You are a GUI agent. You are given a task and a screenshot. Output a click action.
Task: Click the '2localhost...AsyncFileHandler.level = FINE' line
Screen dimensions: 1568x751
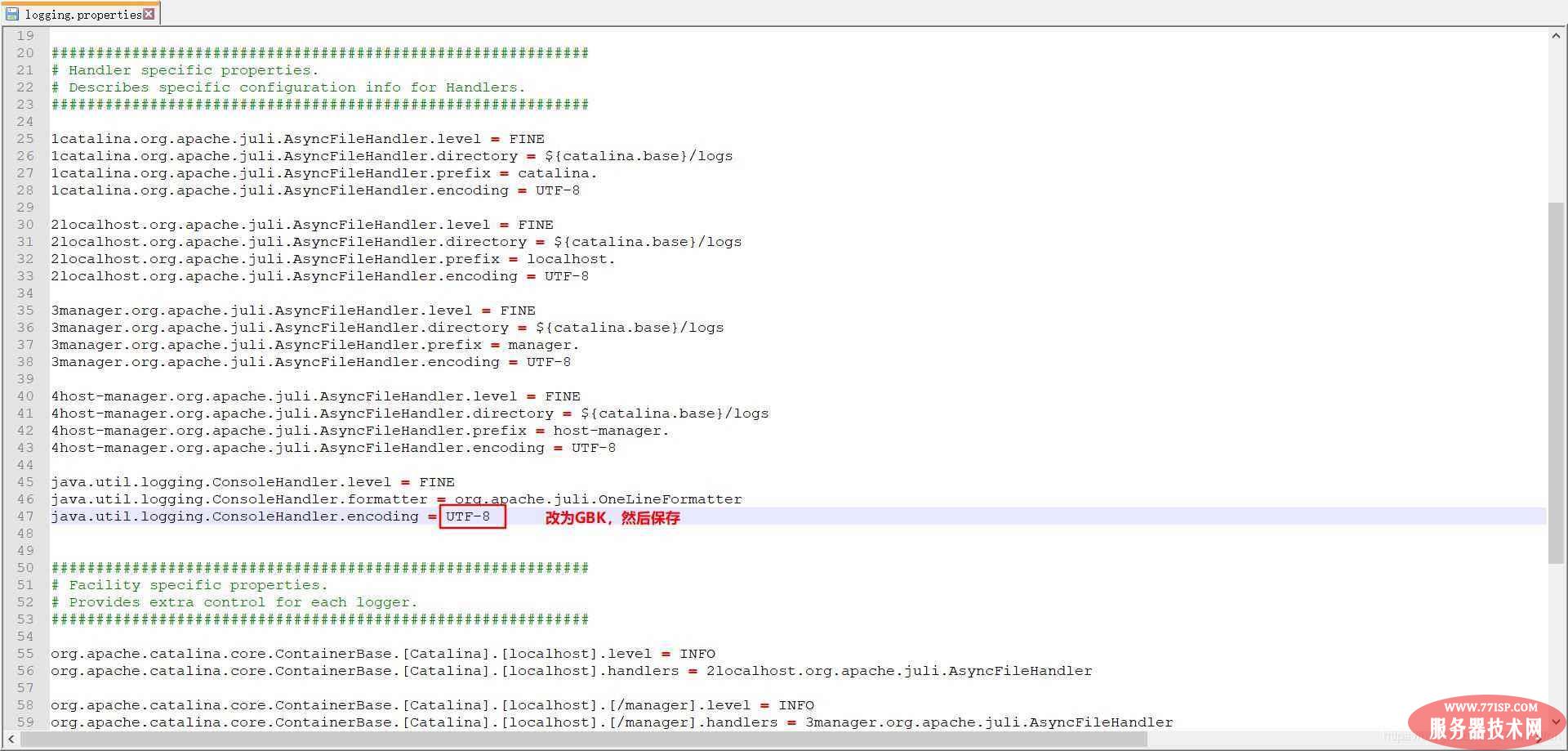[x=302, y=225]
